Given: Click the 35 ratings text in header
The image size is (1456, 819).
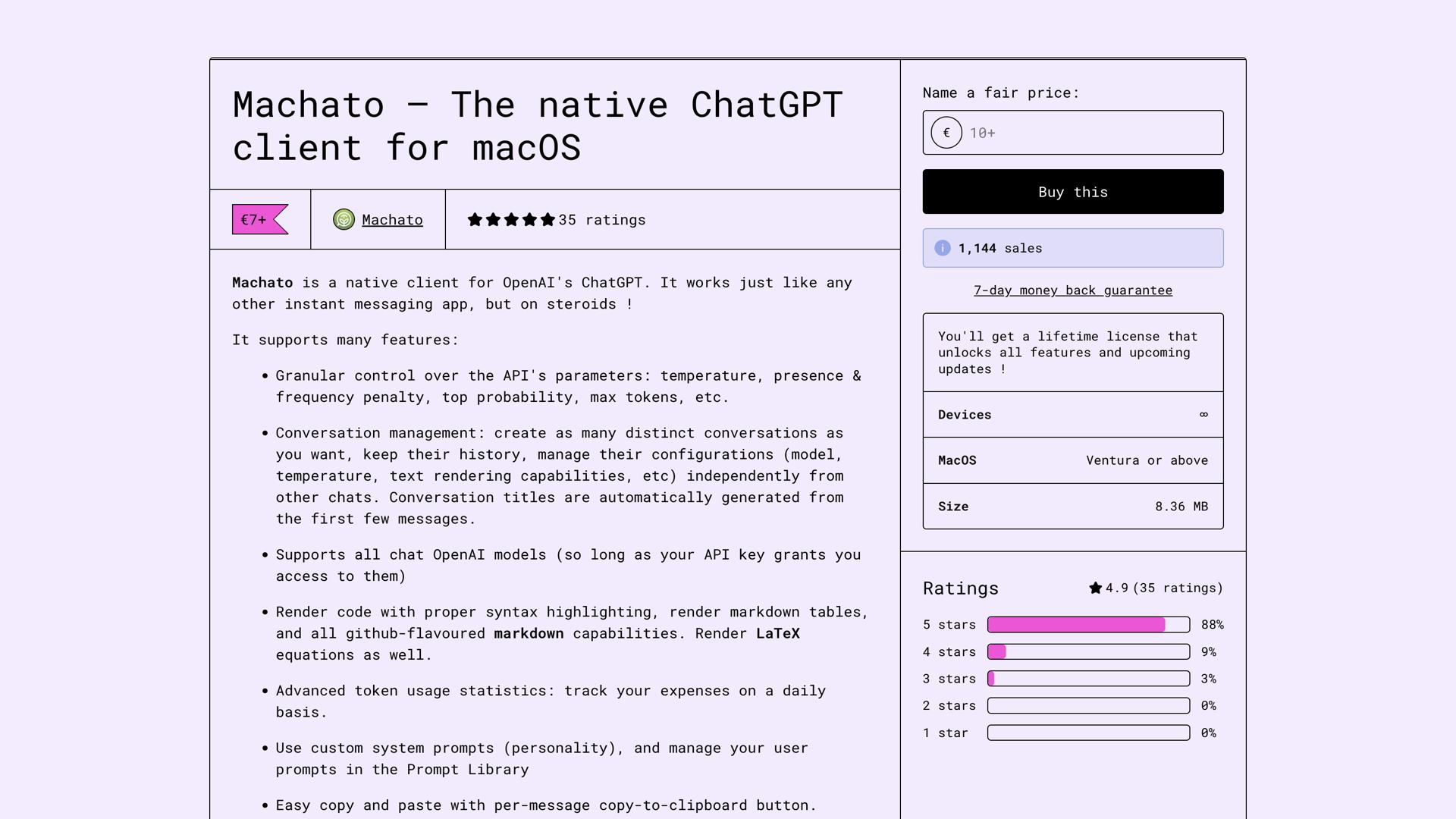Looking at the screenshot, I should pyautogui.click(x=601, y=220).
